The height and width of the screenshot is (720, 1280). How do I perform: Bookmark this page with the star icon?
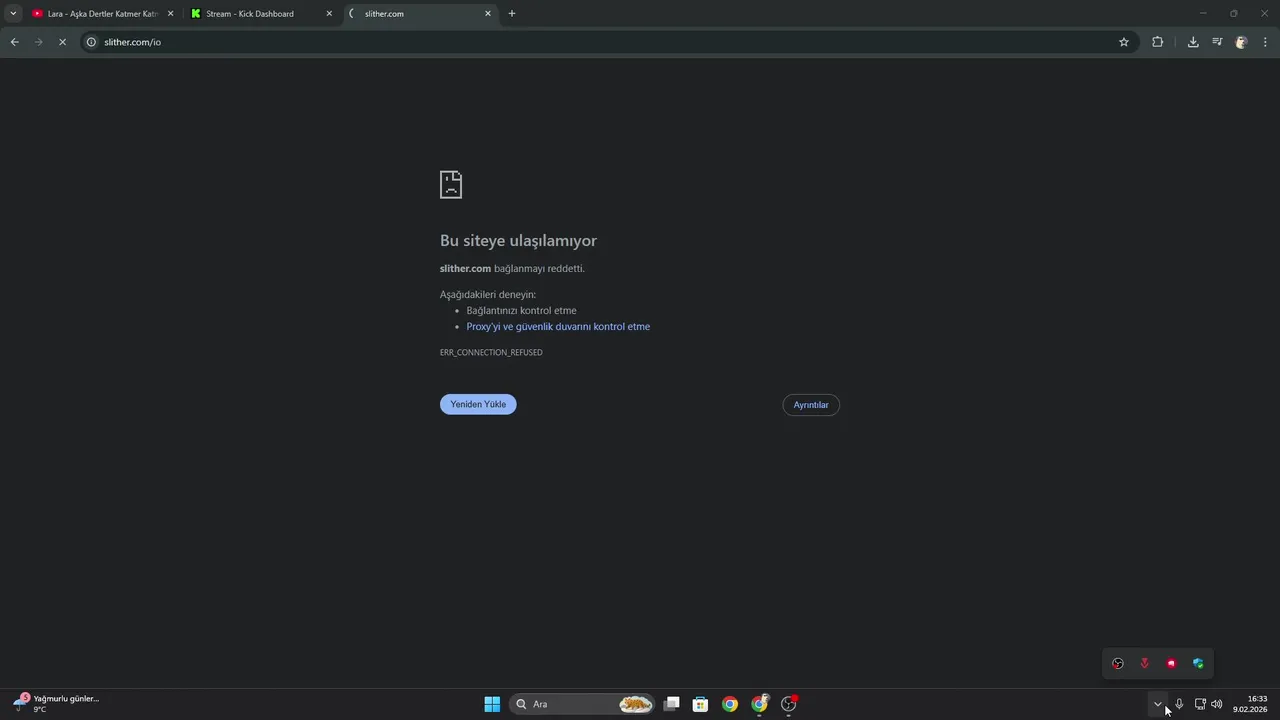point(1124,42)
